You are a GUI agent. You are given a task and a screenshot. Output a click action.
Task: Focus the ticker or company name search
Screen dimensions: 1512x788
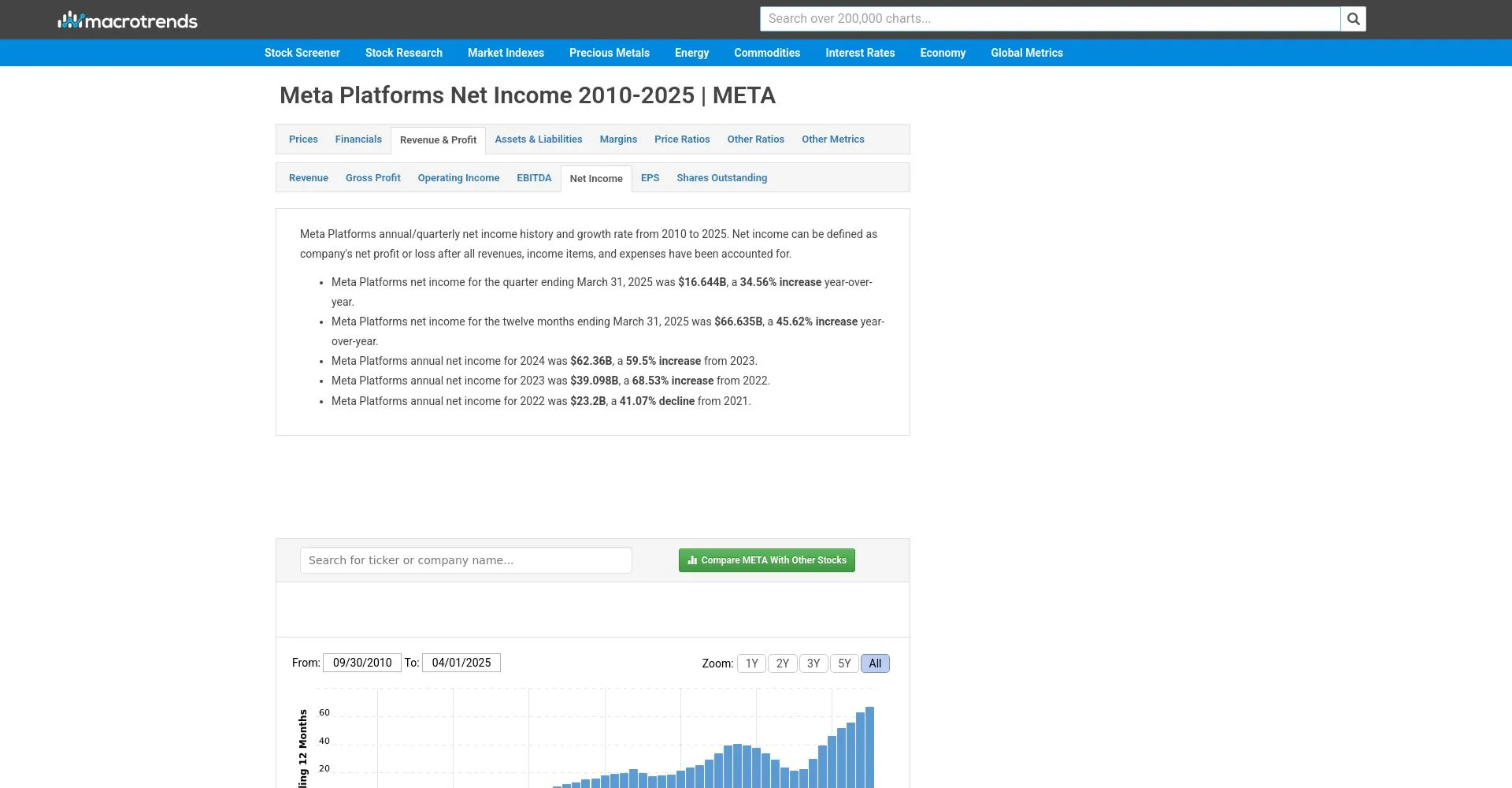[466, 560]
